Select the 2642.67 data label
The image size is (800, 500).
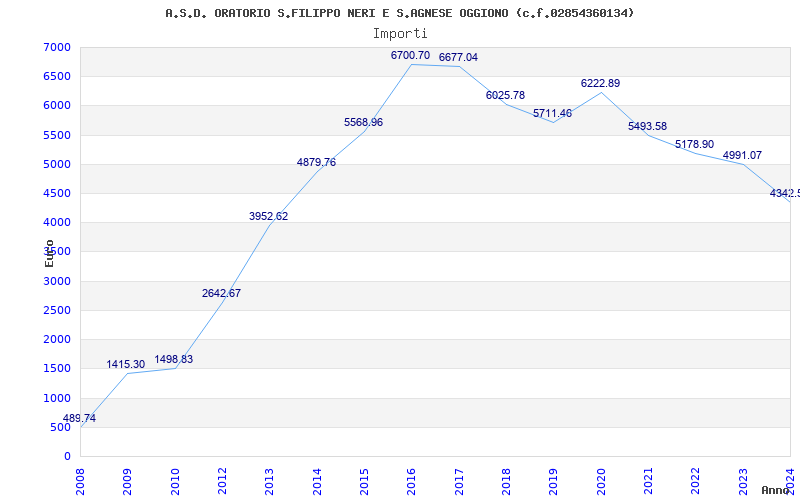pos(221,293)
